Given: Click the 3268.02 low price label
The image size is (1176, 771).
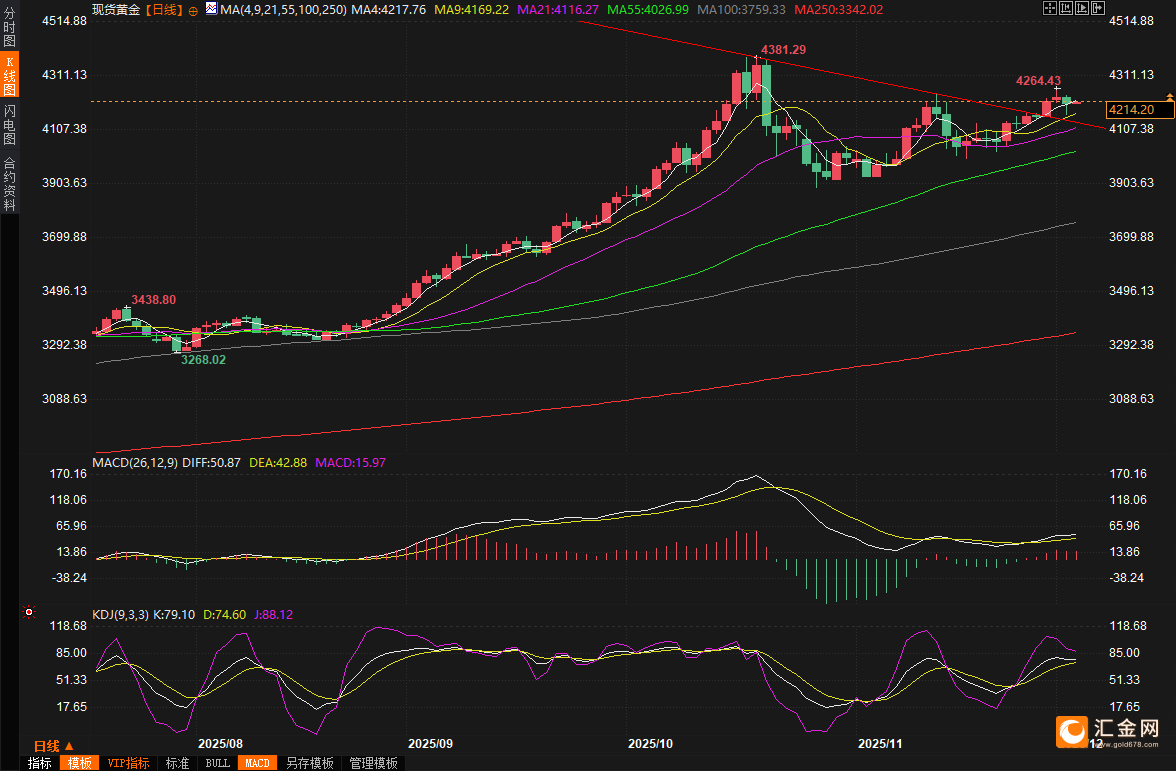Looking at the screenshot, I should point(203,360).
